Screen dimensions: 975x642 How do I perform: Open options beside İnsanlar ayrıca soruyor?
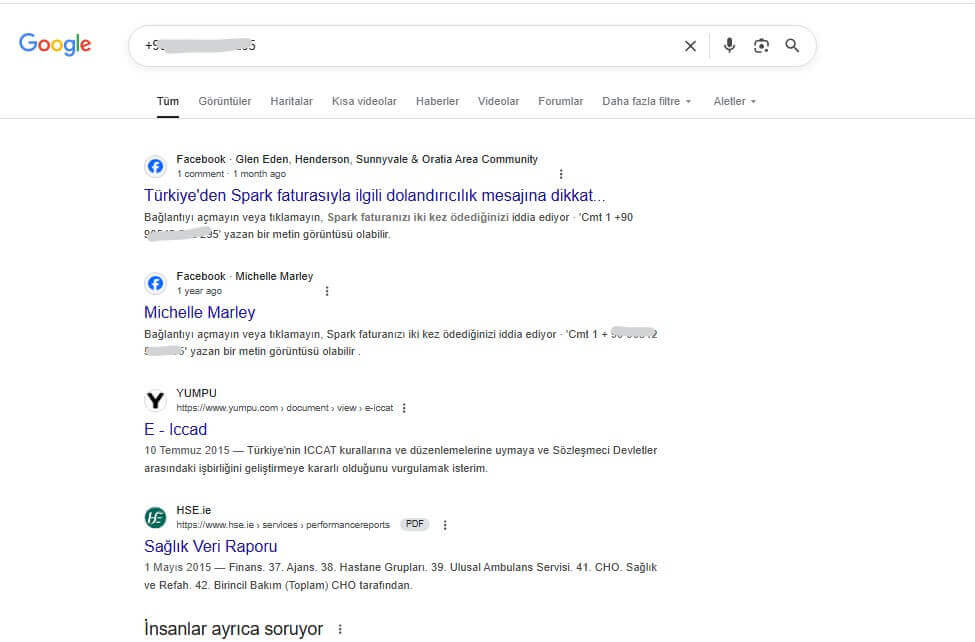pos(340,629)
